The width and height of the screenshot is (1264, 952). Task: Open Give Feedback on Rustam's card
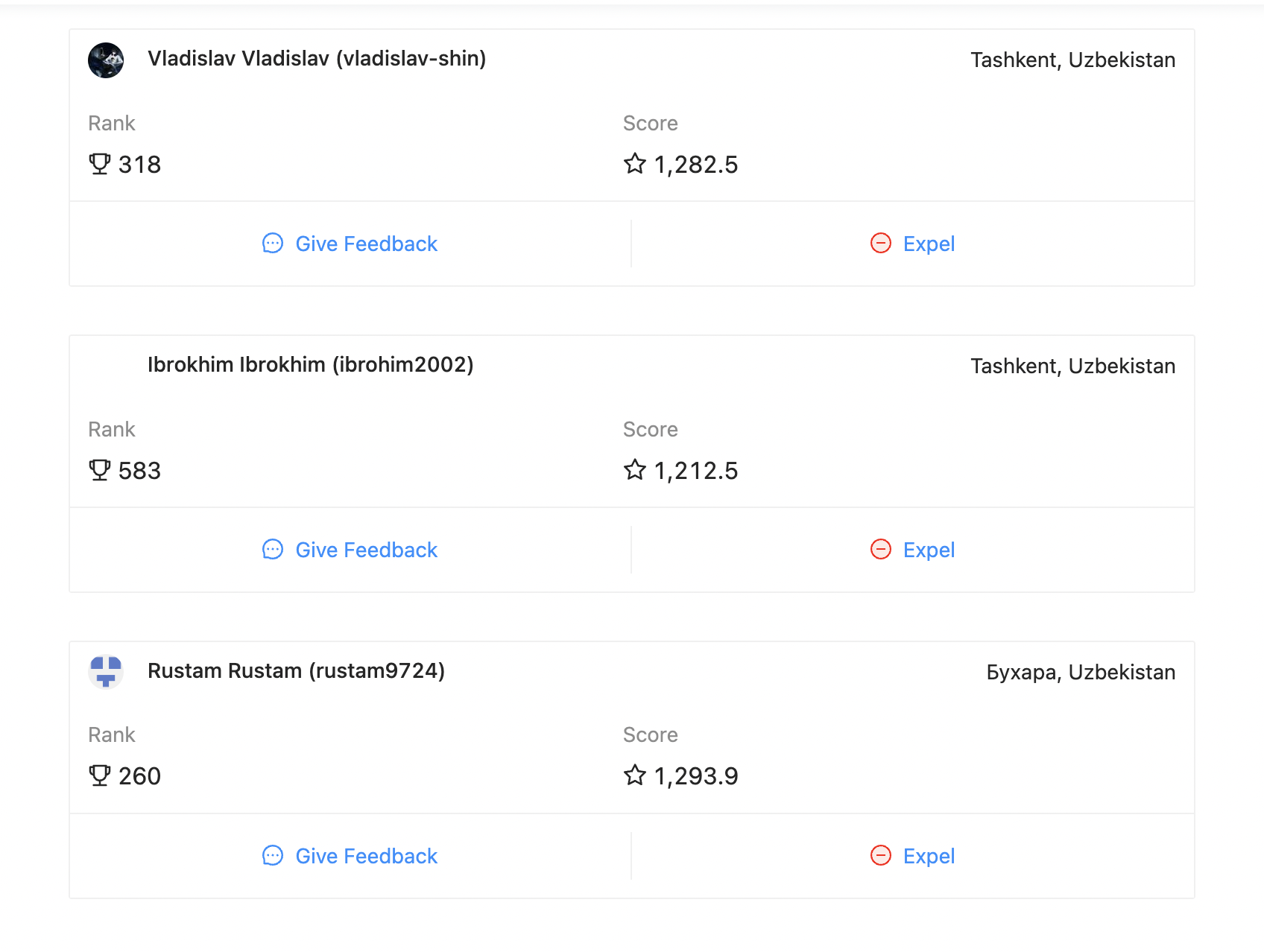pos(366,856)
